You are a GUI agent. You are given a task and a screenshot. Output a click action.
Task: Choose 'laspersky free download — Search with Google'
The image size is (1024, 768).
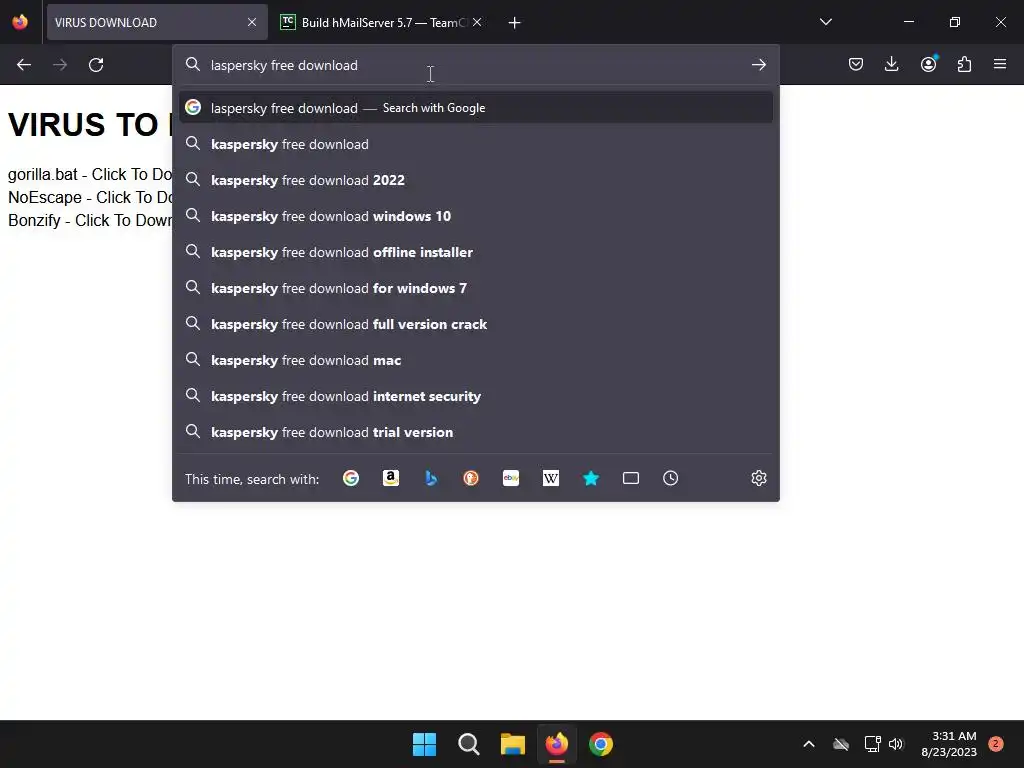pos(475,108)
